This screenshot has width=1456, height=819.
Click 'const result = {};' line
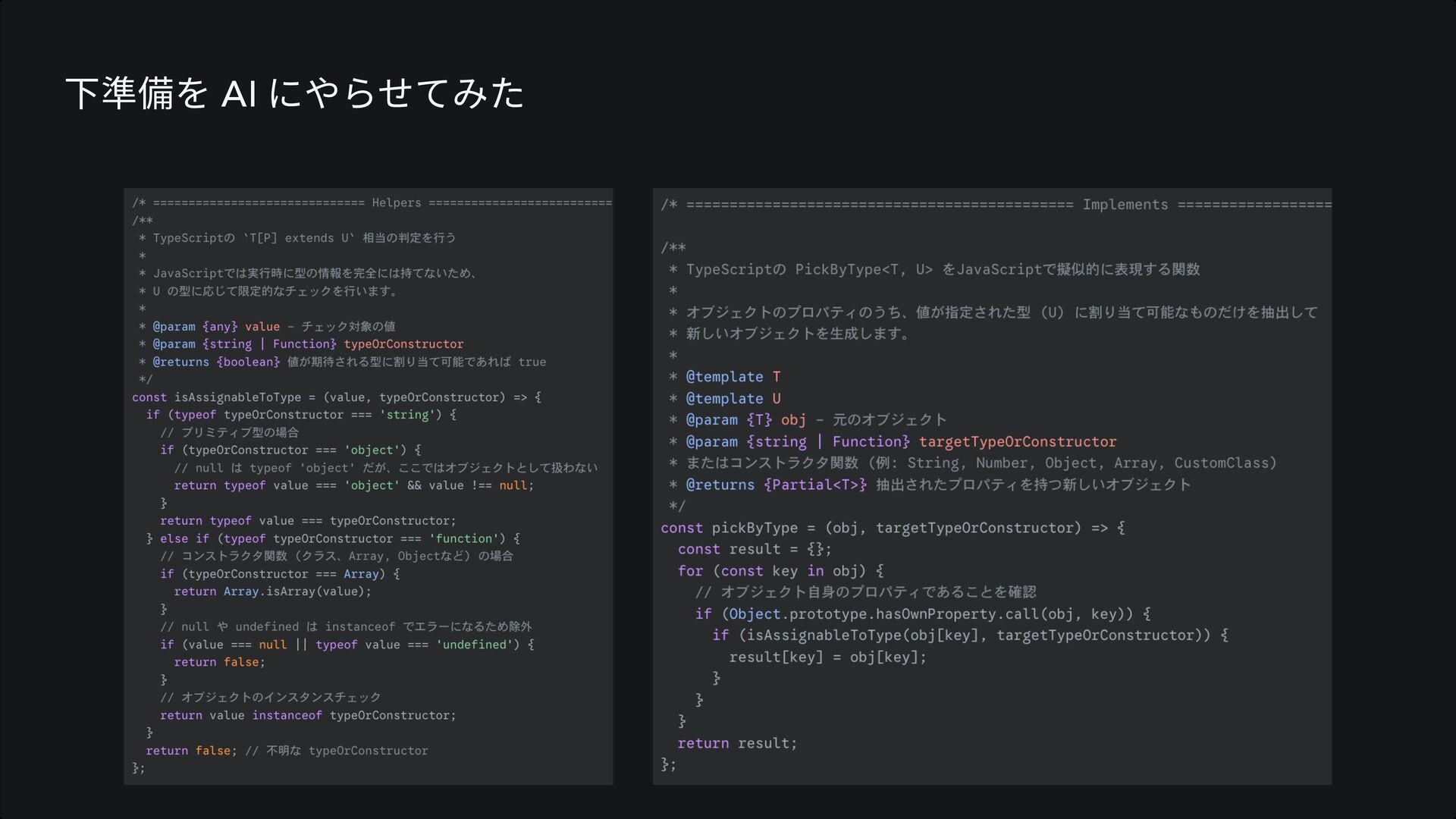click(x=754, y=549)
